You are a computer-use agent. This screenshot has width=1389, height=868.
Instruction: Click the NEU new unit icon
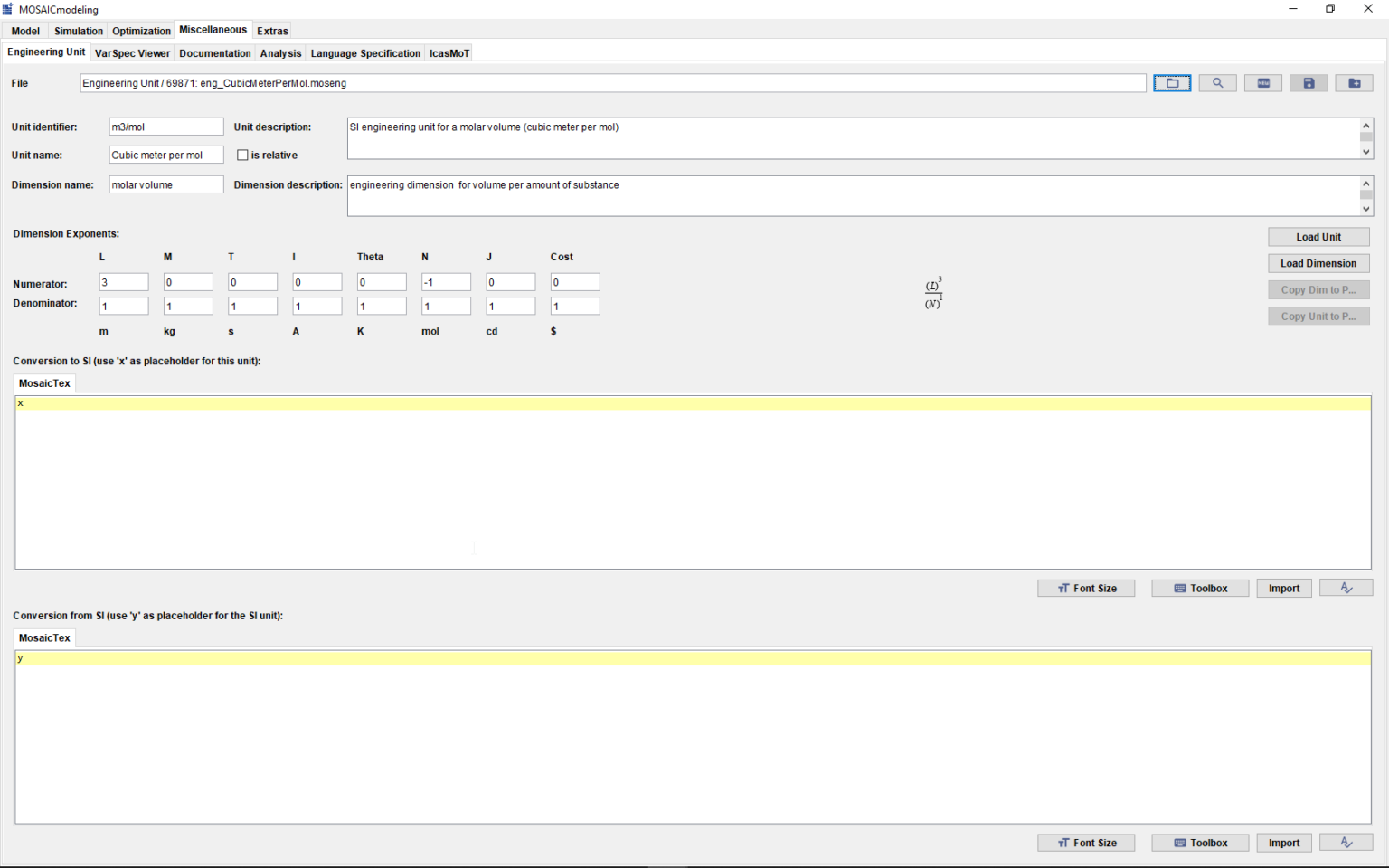coord(1262,83)
